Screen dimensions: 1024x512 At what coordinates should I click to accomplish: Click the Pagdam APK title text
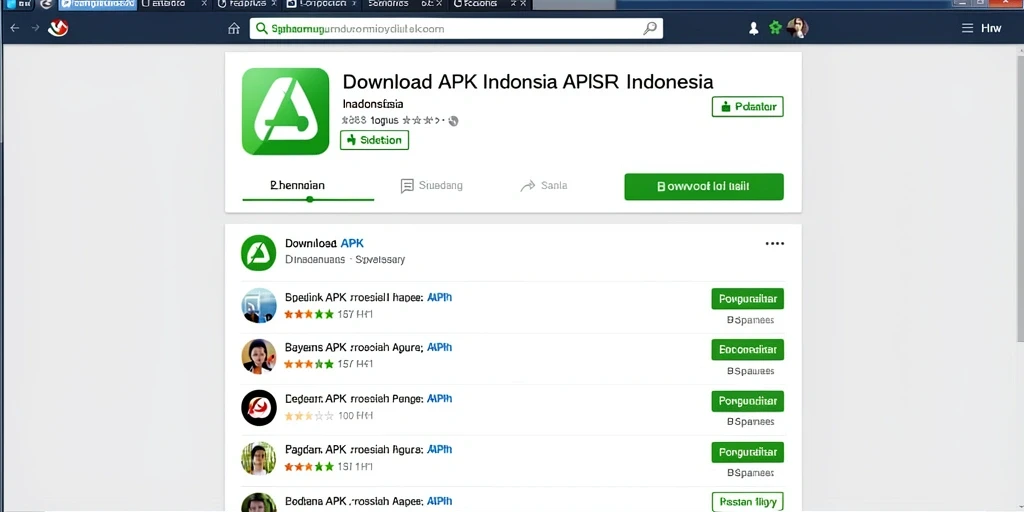368,449
